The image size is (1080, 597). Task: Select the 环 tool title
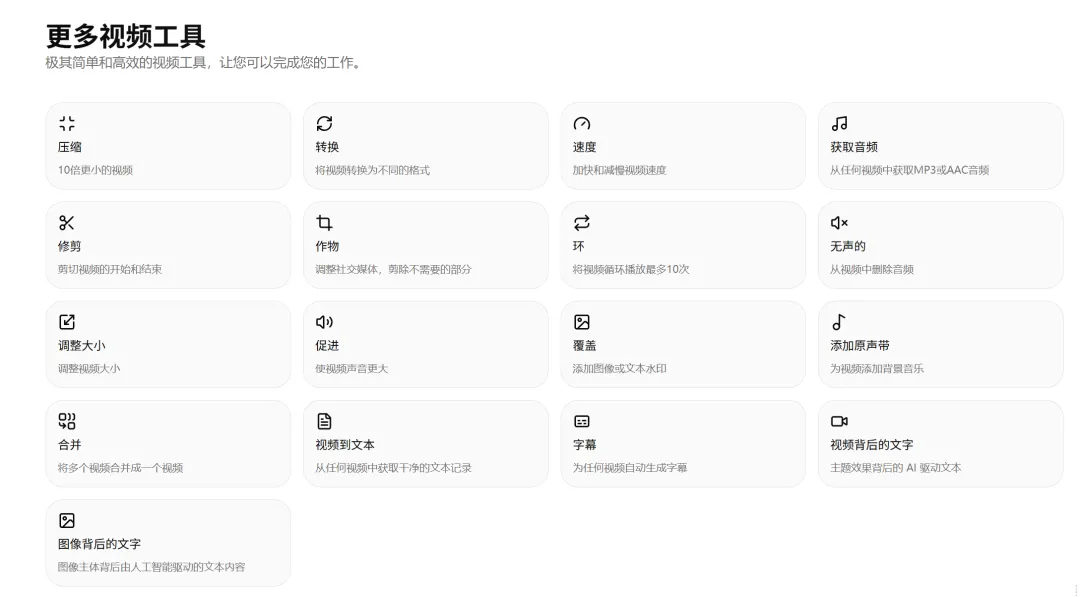click(x=579, y=246)
